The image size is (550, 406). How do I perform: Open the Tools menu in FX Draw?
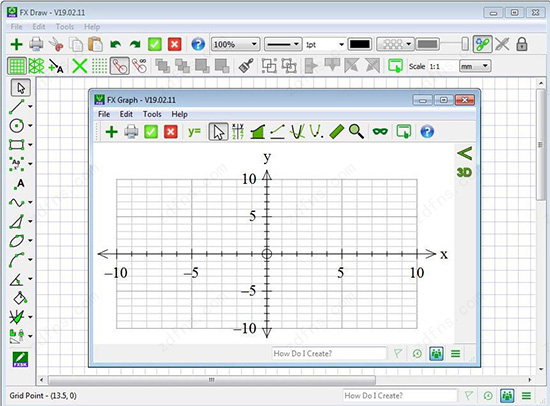pyautogui.click(x=65, y=27)
